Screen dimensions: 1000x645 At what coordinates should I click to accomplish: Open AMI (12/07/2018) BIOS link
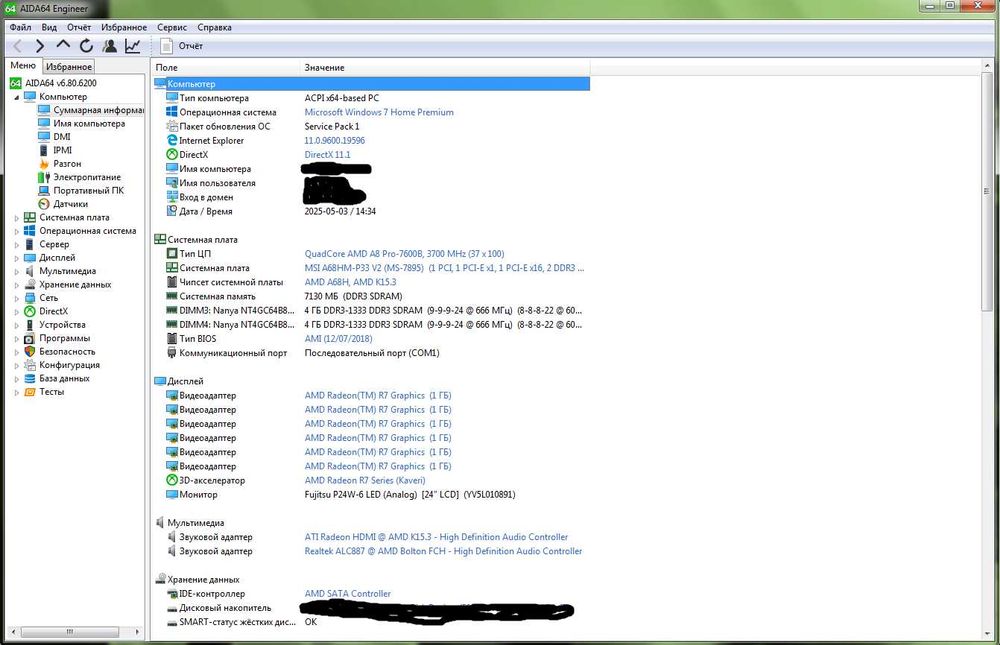click(x=338, y=339)
